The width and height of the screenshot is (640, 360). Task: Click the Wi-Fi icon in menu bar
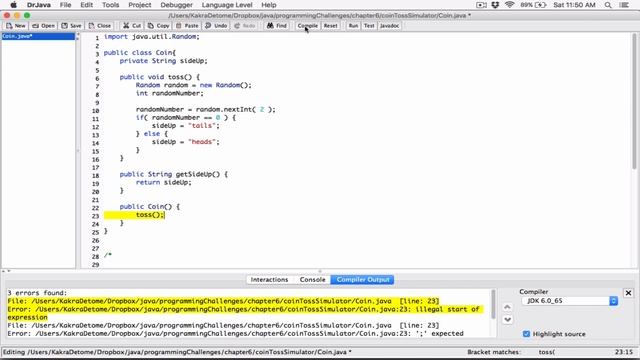click(x=509, y=5)
